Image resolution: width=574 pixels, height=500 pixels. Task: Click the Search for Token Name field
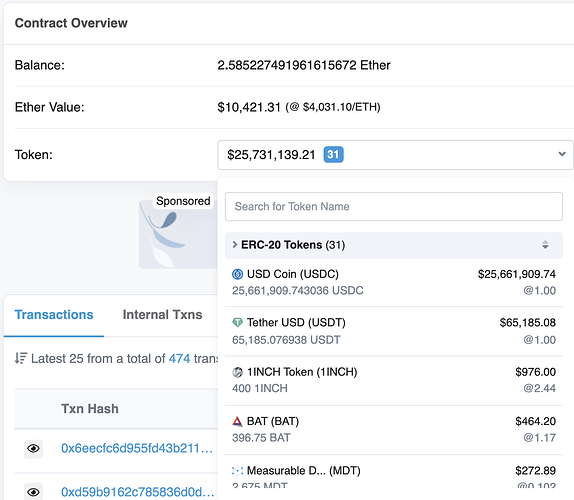click(x=394, y=206)
